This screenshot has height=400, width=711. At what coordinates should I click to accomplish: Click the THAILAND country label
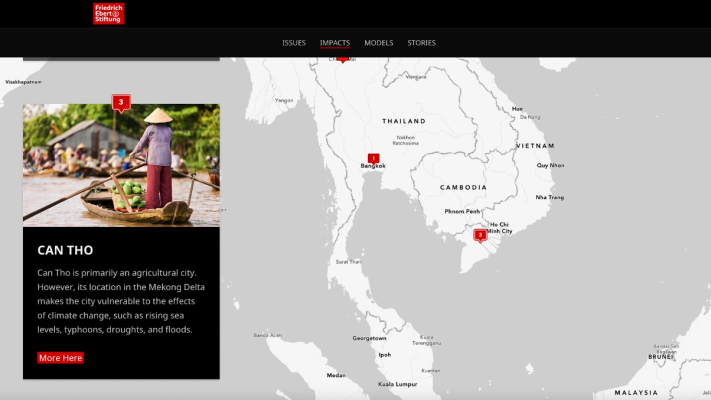404,121
